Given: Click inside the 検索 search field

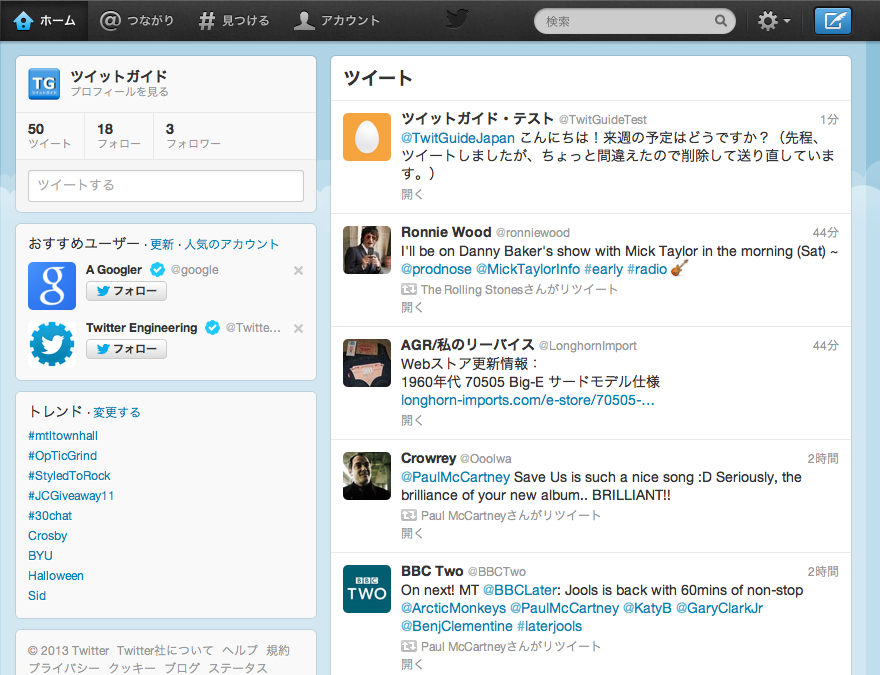Looking at the screenshot, I should (x=635, y=21).
